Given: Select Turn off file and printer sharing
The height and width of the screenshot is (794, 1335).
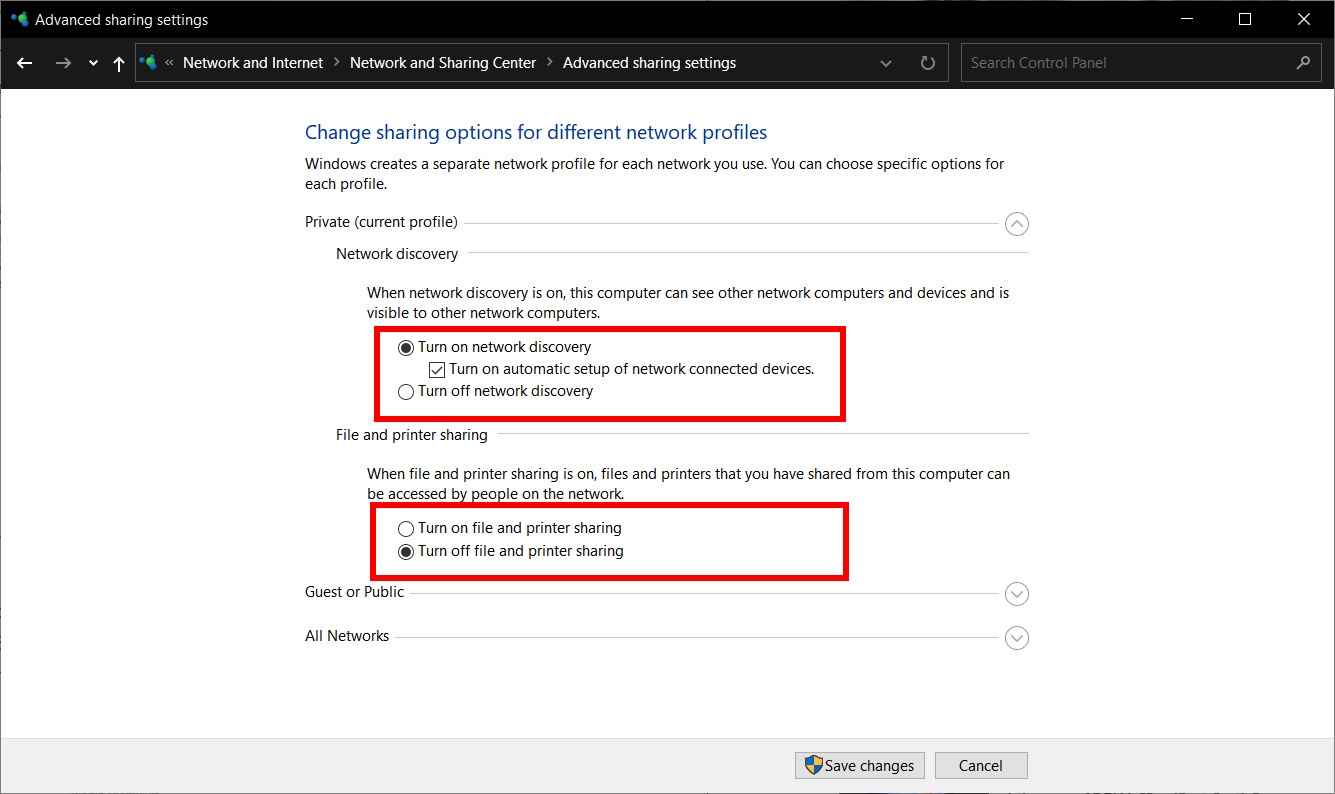Looking at the screenshot, I should [511, 551].
